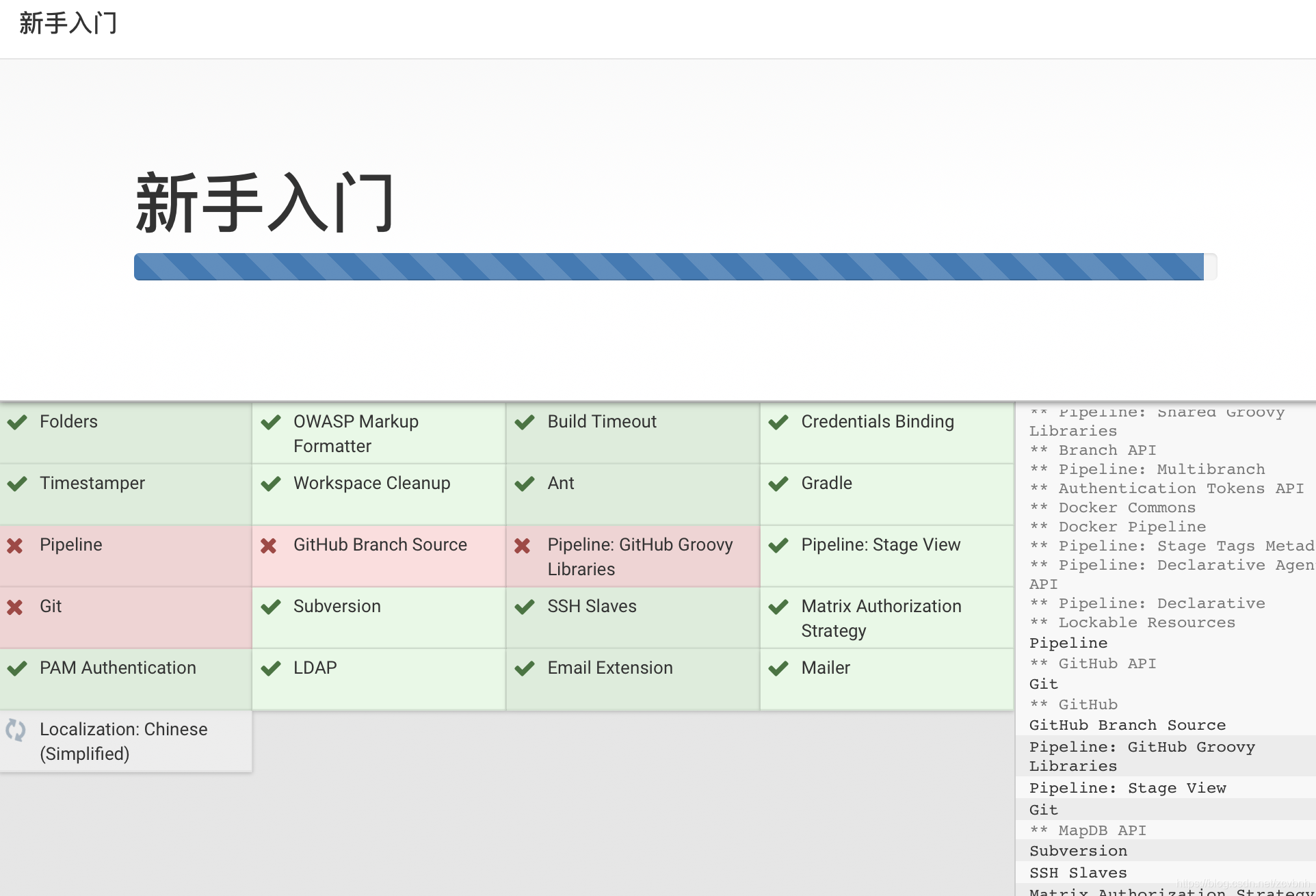Click the striped installation progress bar

click(x=668, y=267)
